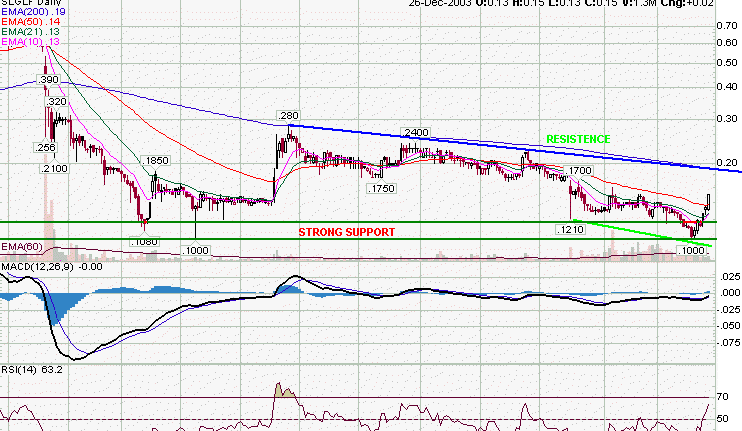The width and height of the screenshot is (742, 431).
Task: Click the .2100 price label
Action: tap(54, 168)
